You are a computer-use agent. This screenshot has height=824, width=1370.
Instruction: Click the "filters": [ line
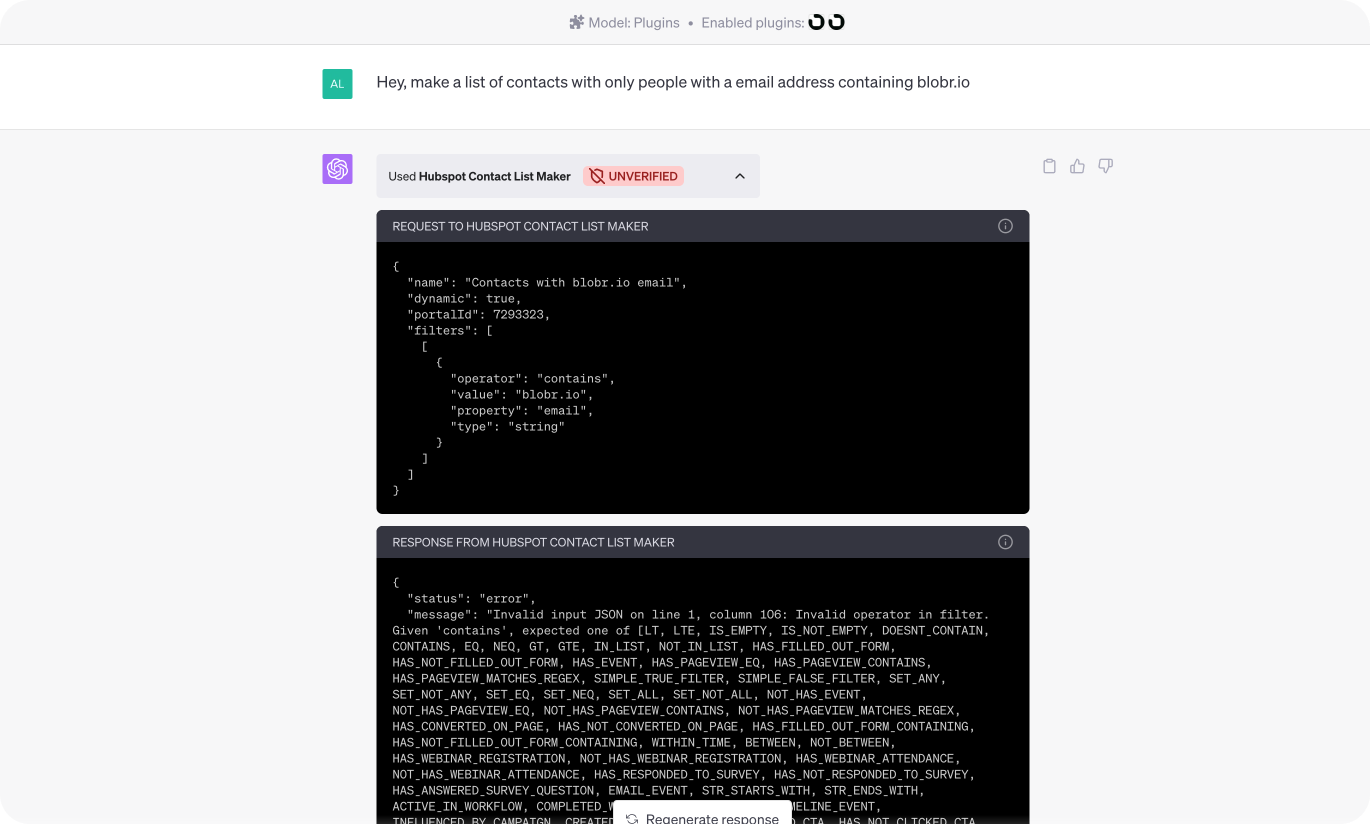(450, 330)
